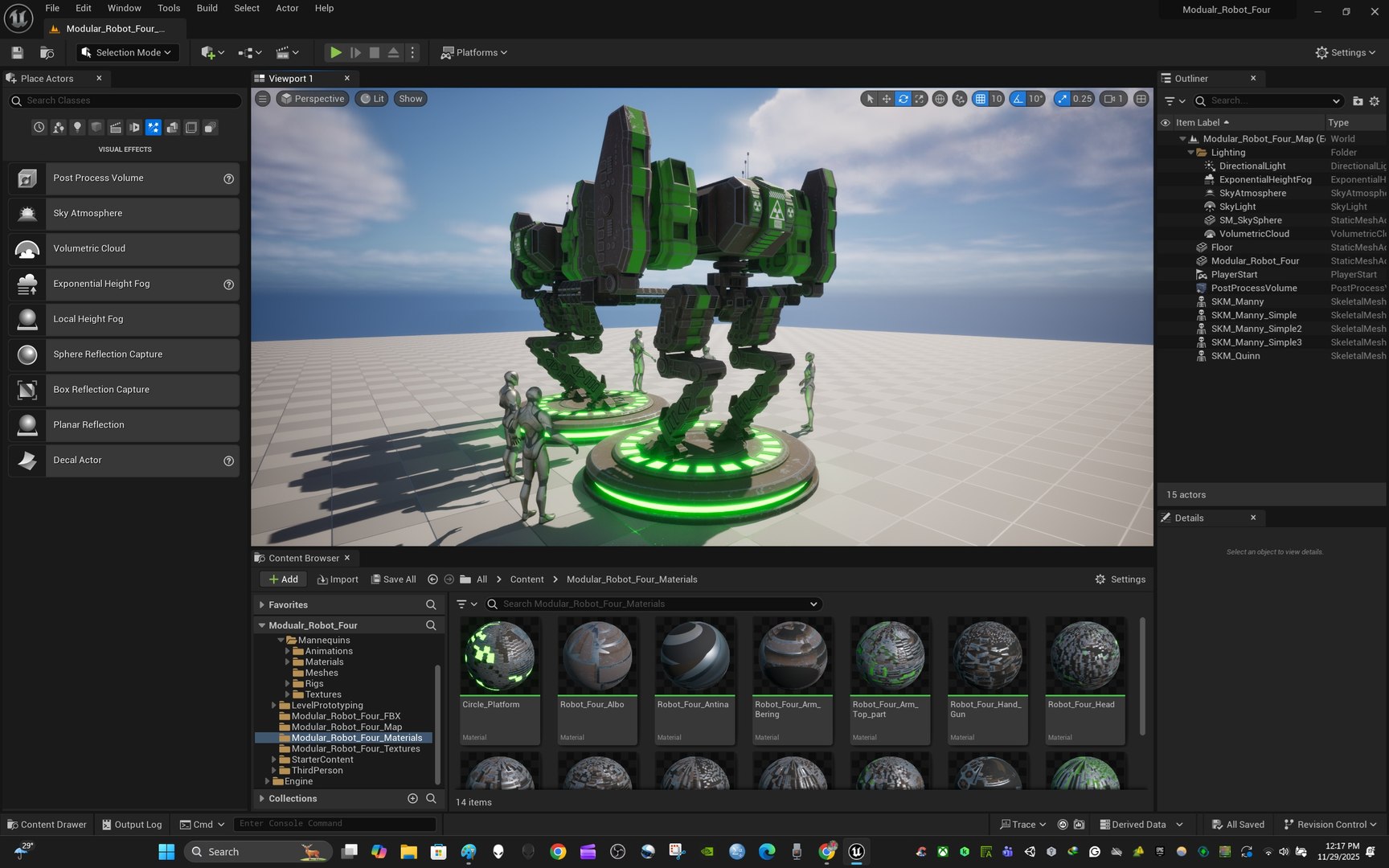Image resolution: width=1389 pixels, height=868 pixels.
Task: Open the File menu
Action: (52, 8)
